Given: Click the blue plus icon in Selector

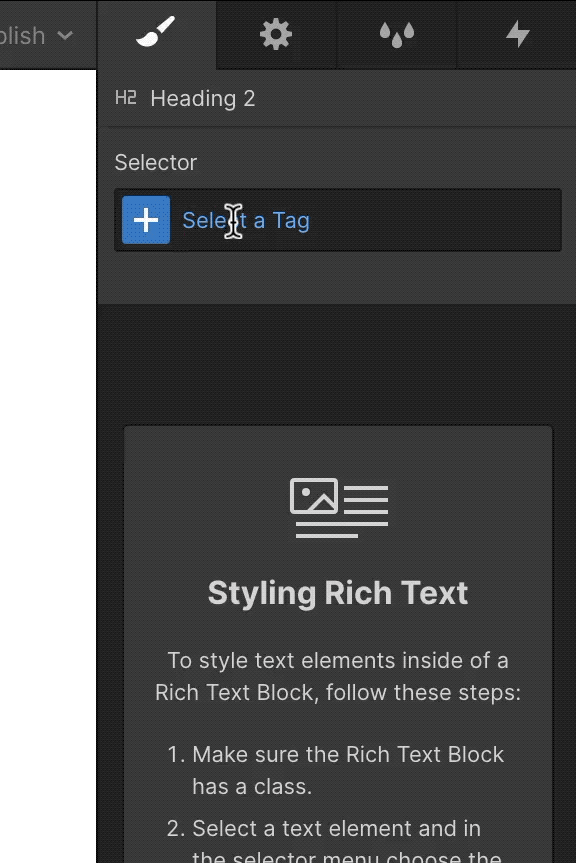Looking at the screenshot, I should click(146, 220).
